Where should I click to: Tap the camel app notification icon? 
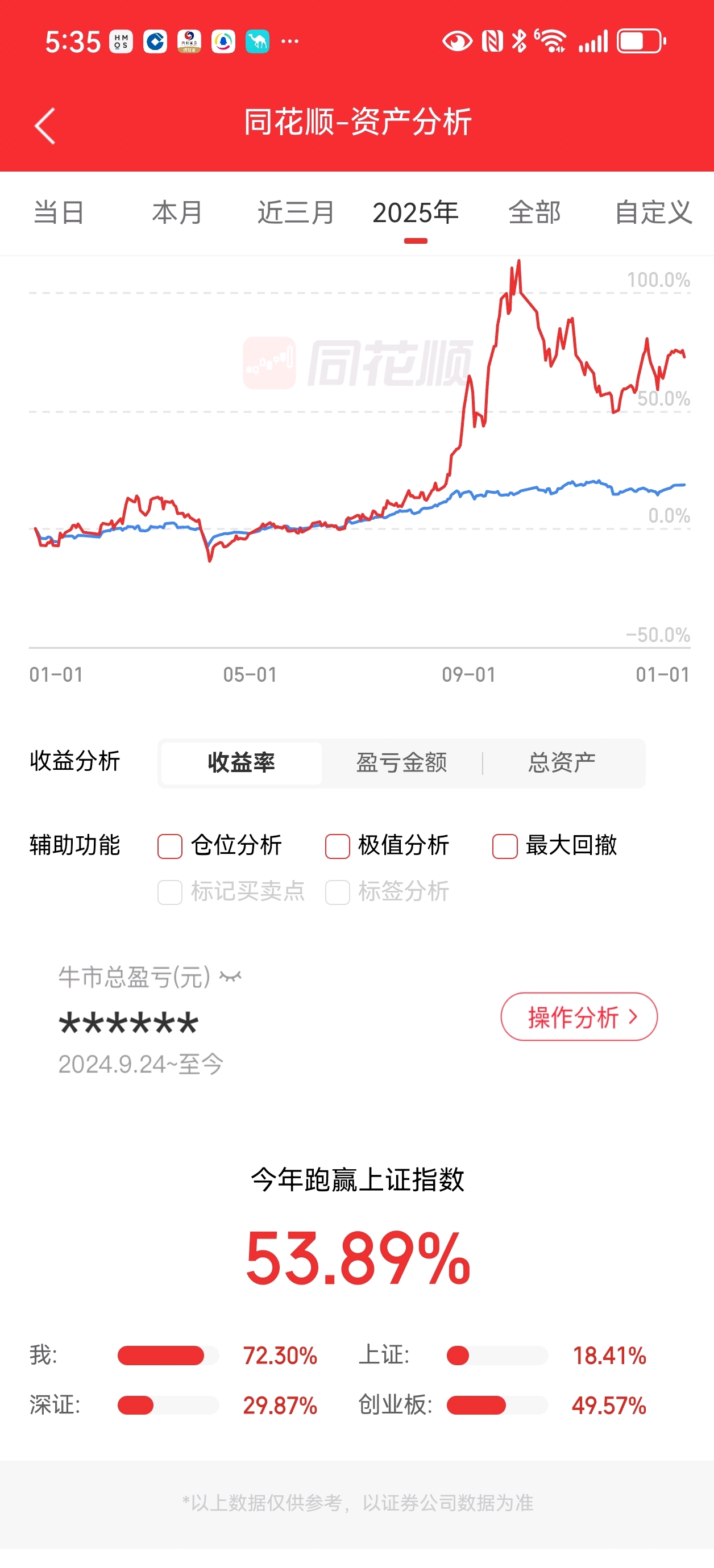pos(257,42)
